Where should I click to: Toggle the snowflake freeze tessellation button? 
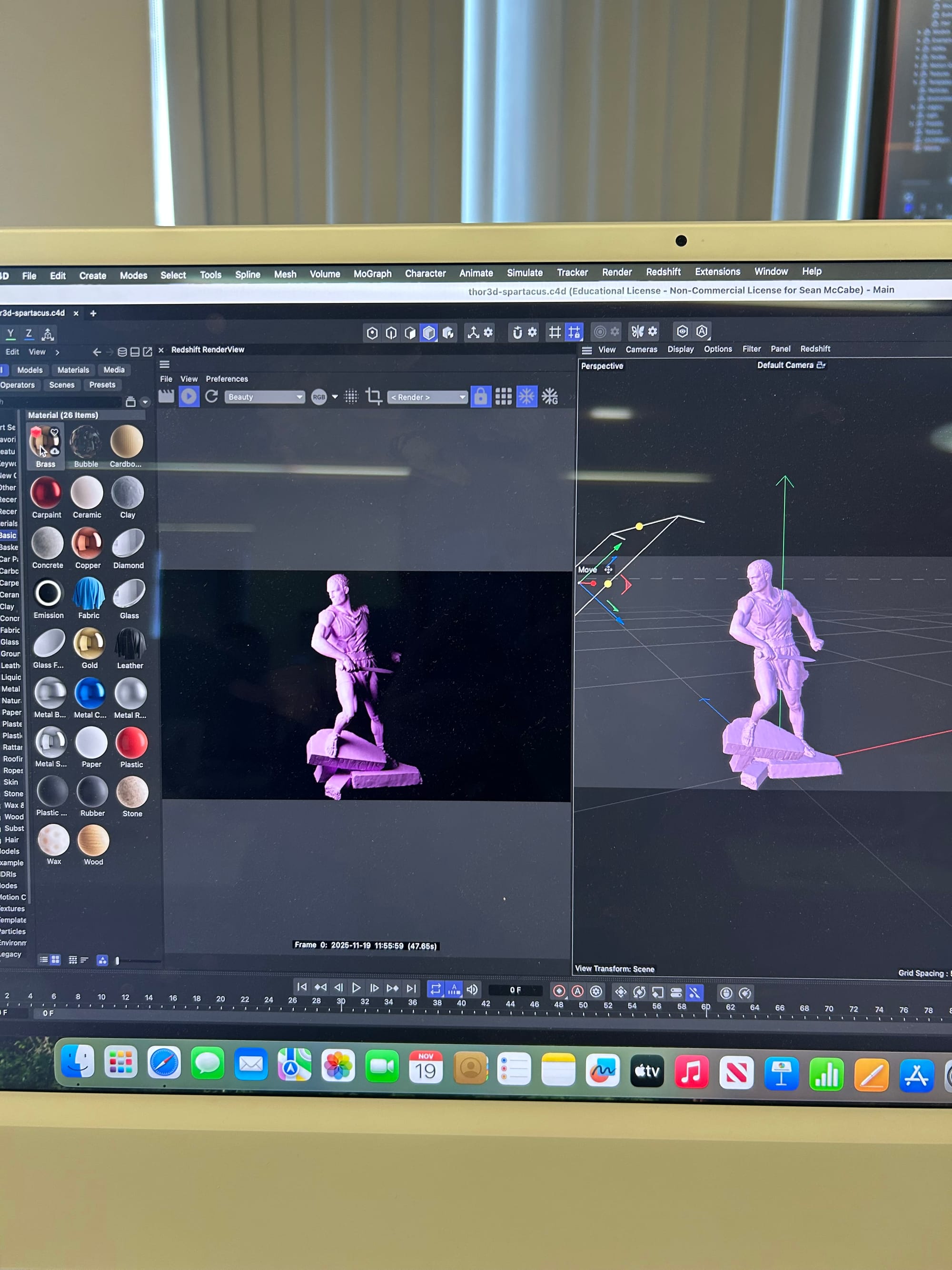[526, 396]
